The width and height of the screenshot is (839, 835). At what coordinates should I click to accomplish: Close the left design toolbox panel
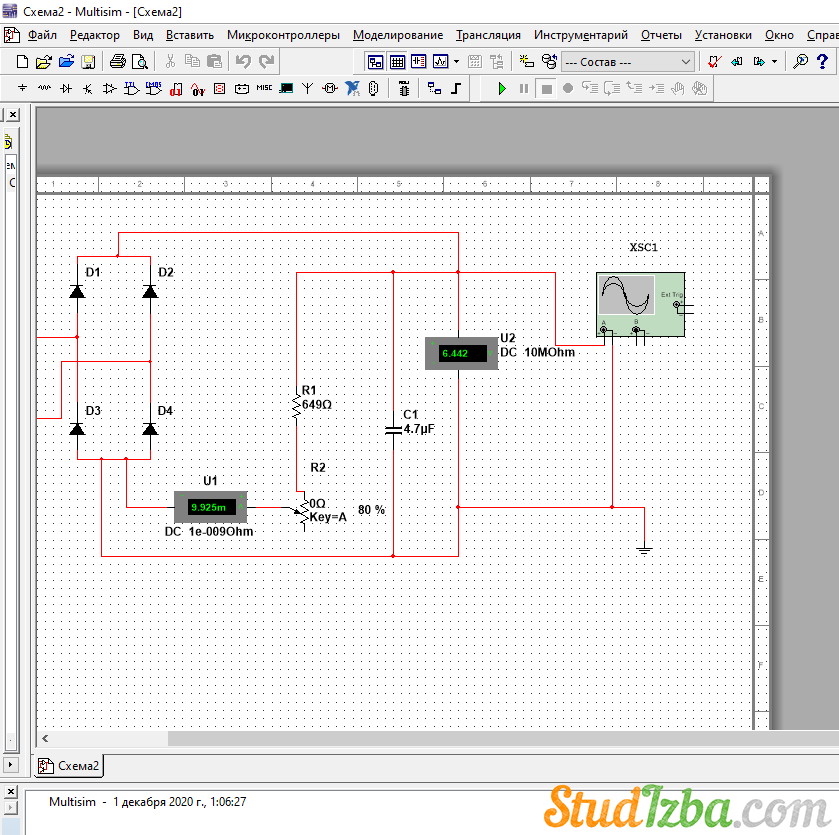pos(13,115)
